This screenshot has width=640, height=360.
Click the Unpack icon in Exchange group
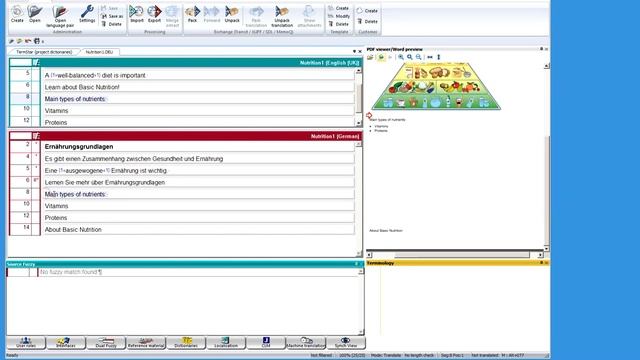pos(232,14)
